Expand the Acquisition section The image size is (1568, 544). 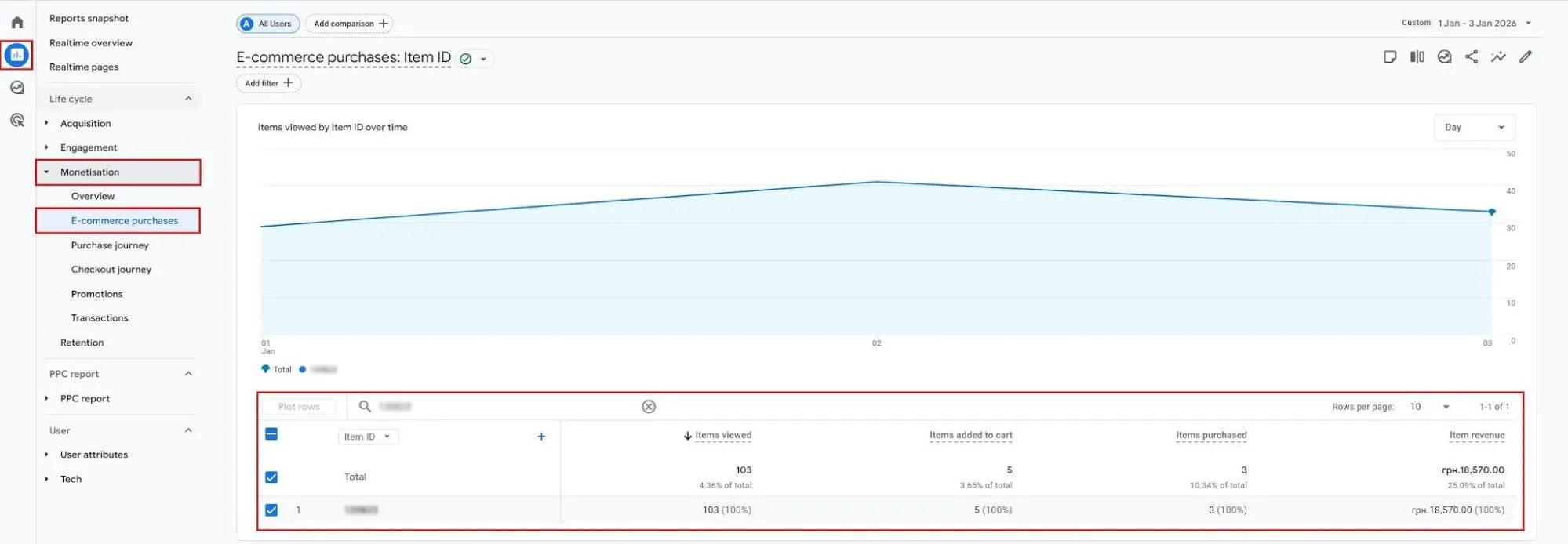pos(85,123)
